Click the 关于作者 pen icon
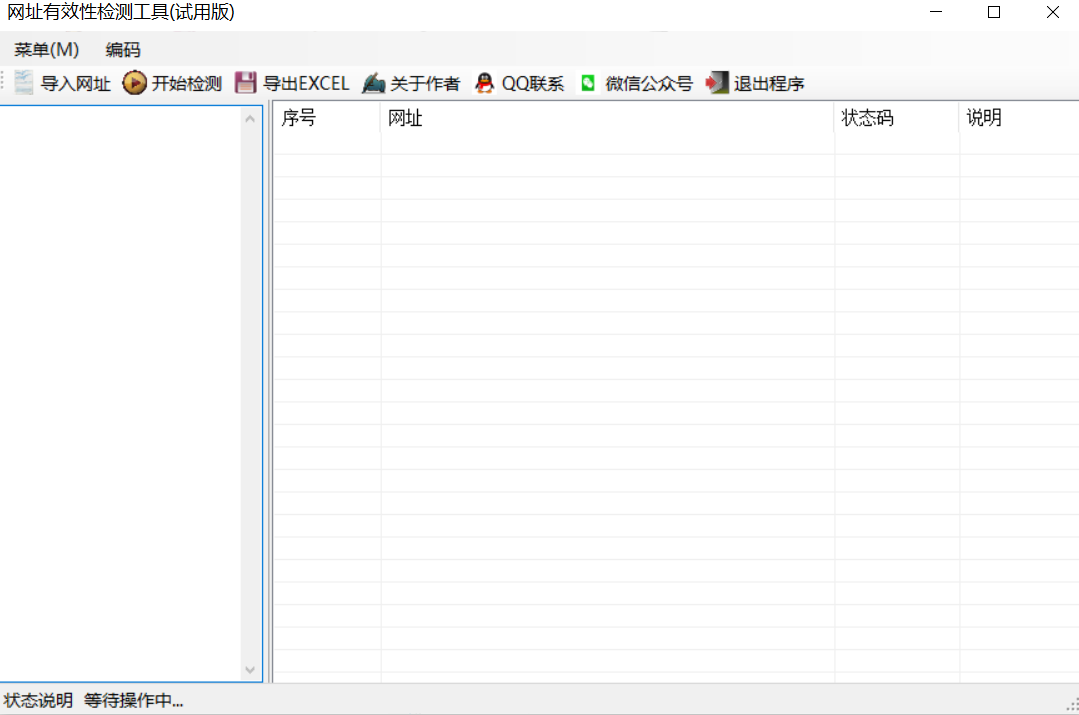 373,83
